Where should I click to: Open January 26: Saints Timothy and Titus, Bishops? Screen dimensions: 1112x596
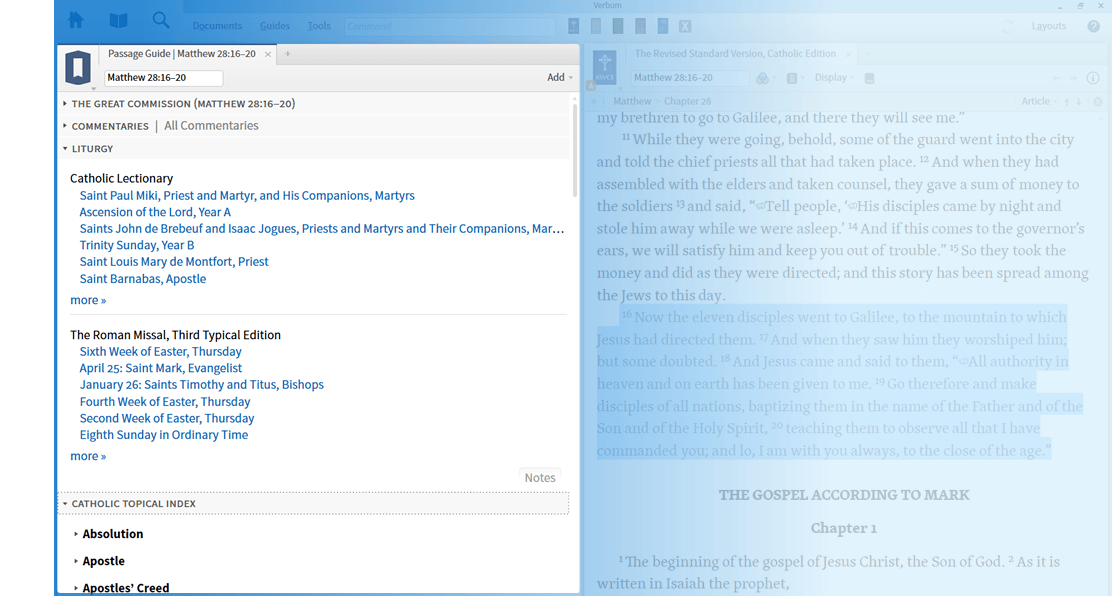pyautogui.click(x=201, y=385)
